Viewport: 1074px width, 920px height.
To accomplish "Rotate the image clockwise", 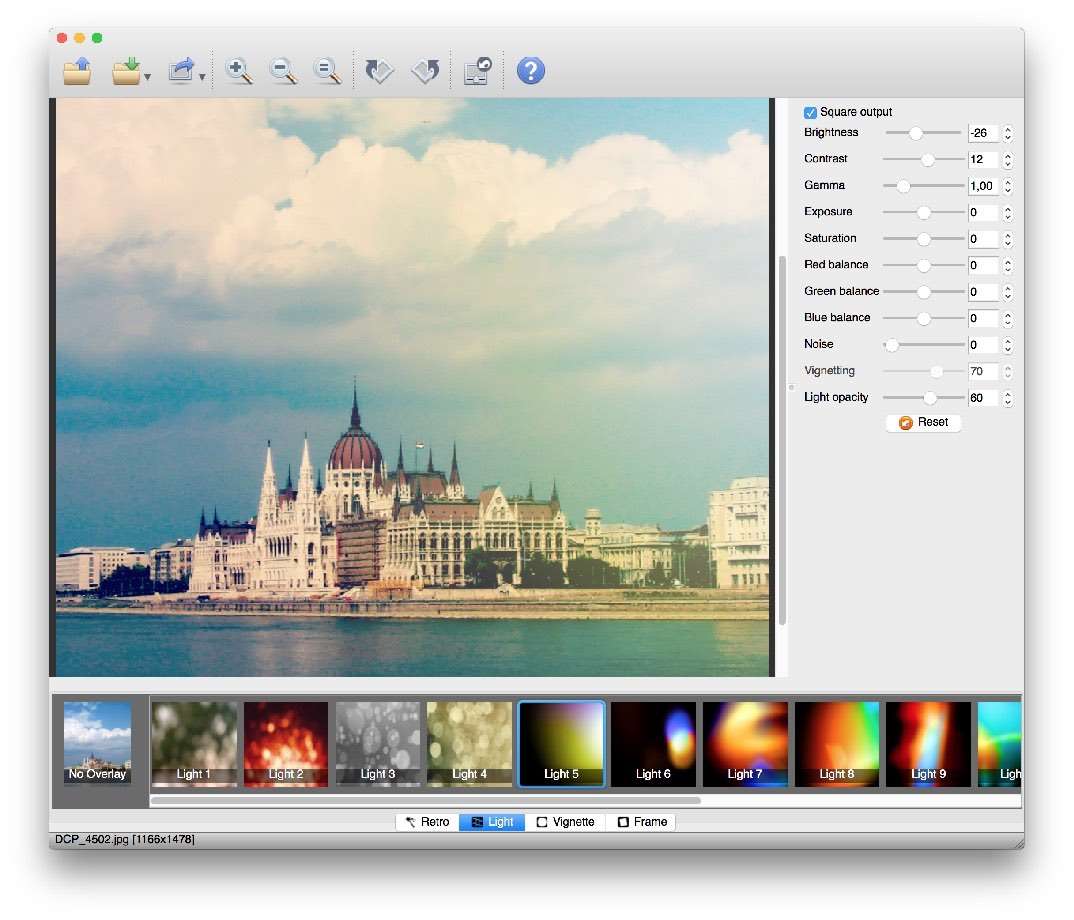I will tap(426, 71).
